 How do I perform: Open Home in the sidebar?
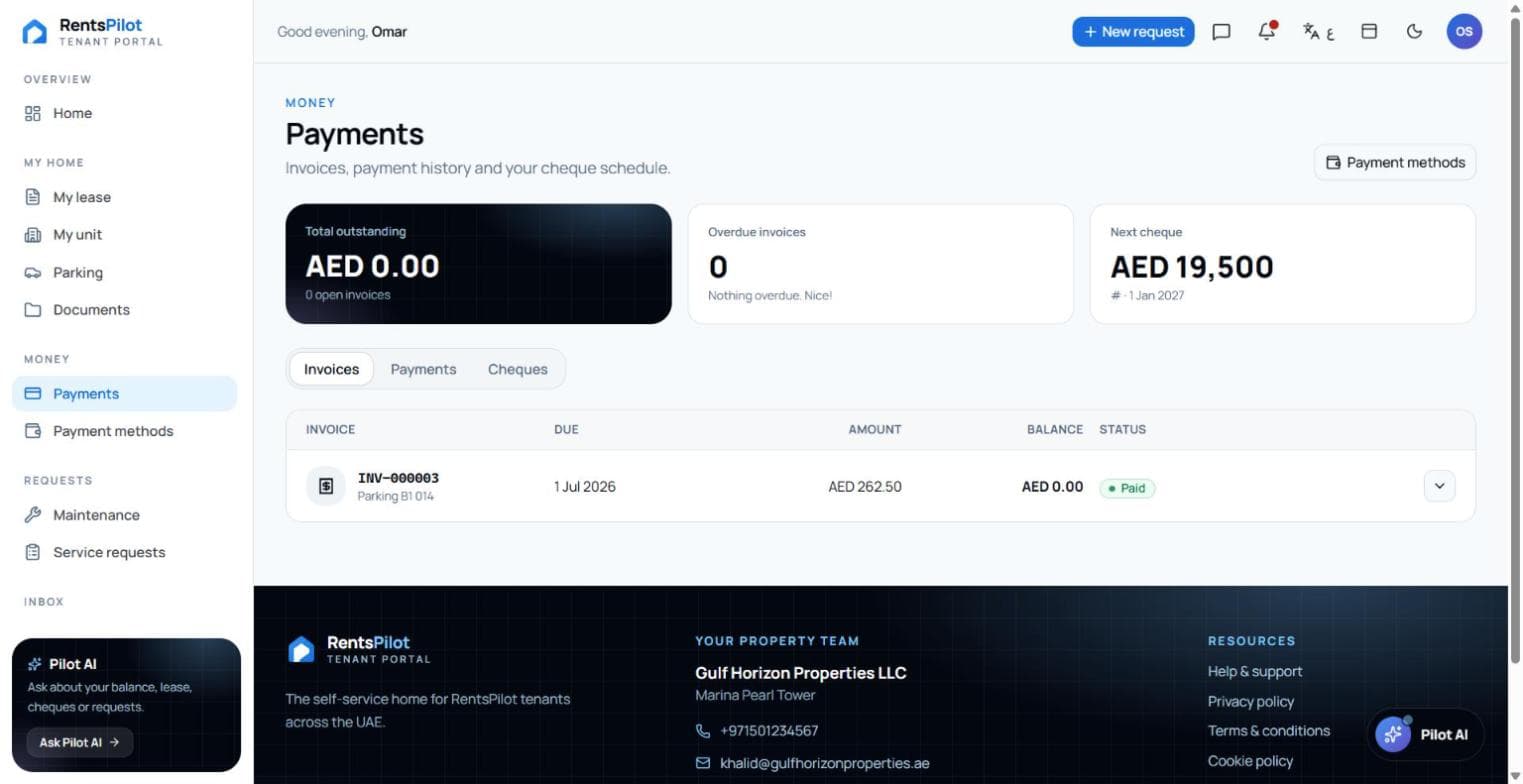[x=124, y=114]
